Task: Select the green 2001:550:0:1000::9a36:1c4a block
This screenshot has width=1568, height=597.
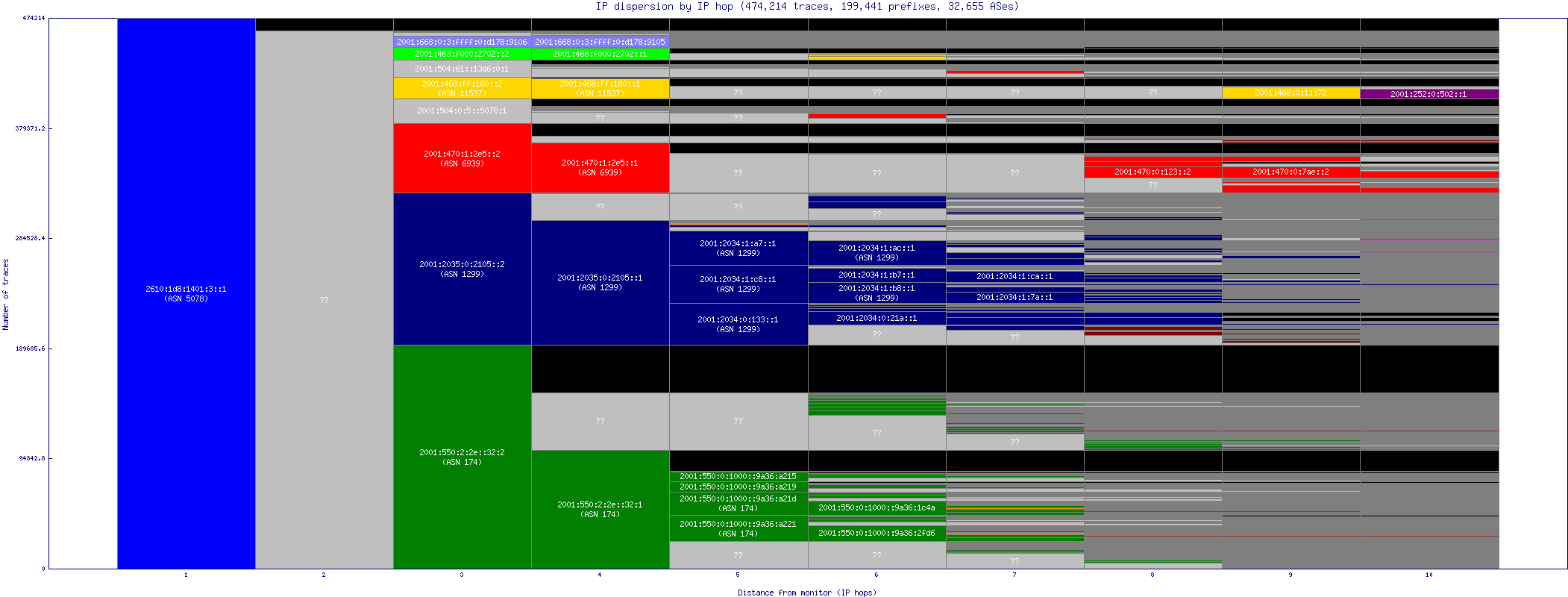Action: pyautogui.click(x=876, y=507)
